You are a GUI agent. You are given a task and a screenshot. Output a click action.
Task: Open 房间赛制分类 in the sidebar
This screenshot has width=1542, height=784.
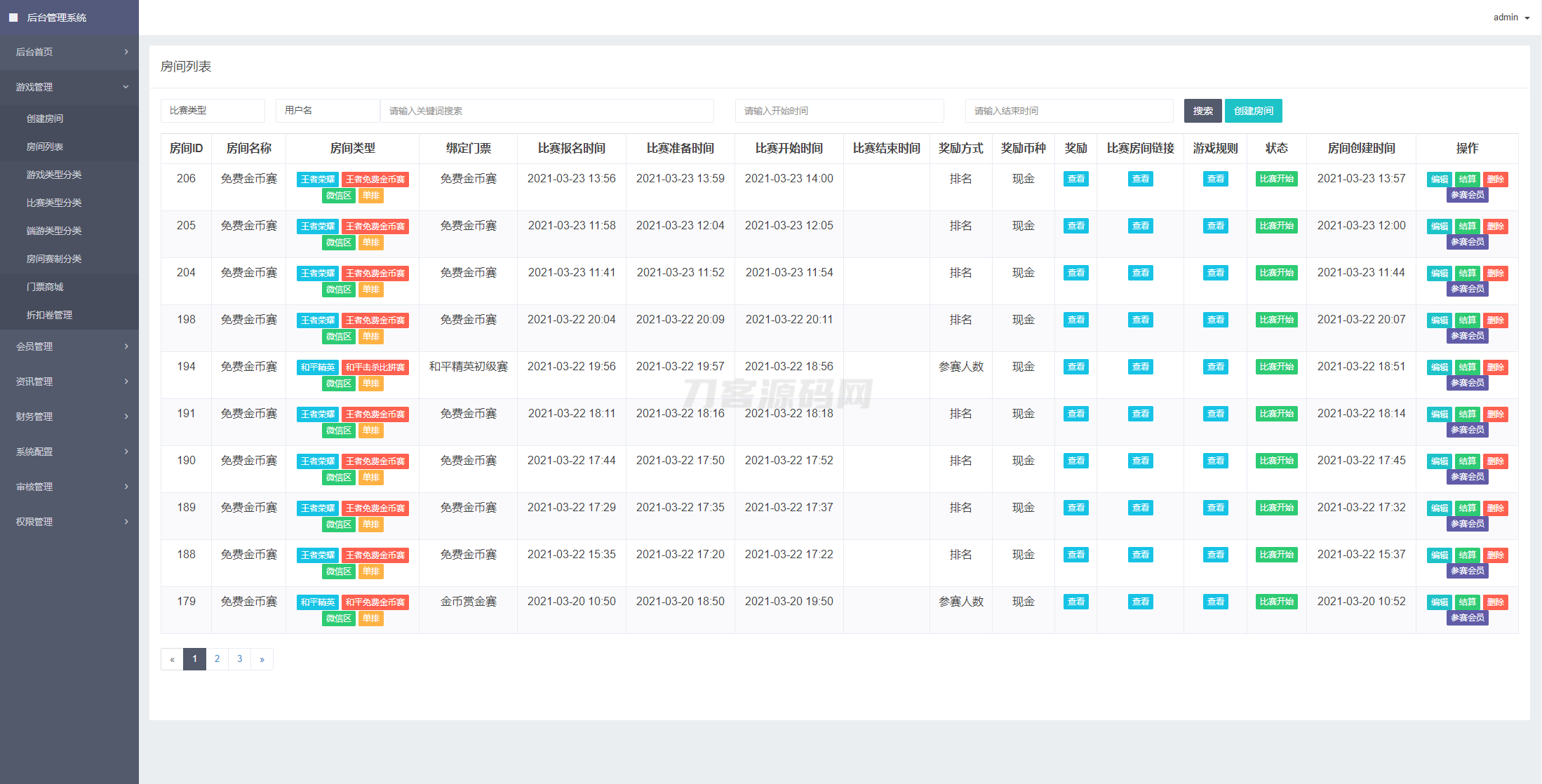pyautogui.click(x=54, y=259)
